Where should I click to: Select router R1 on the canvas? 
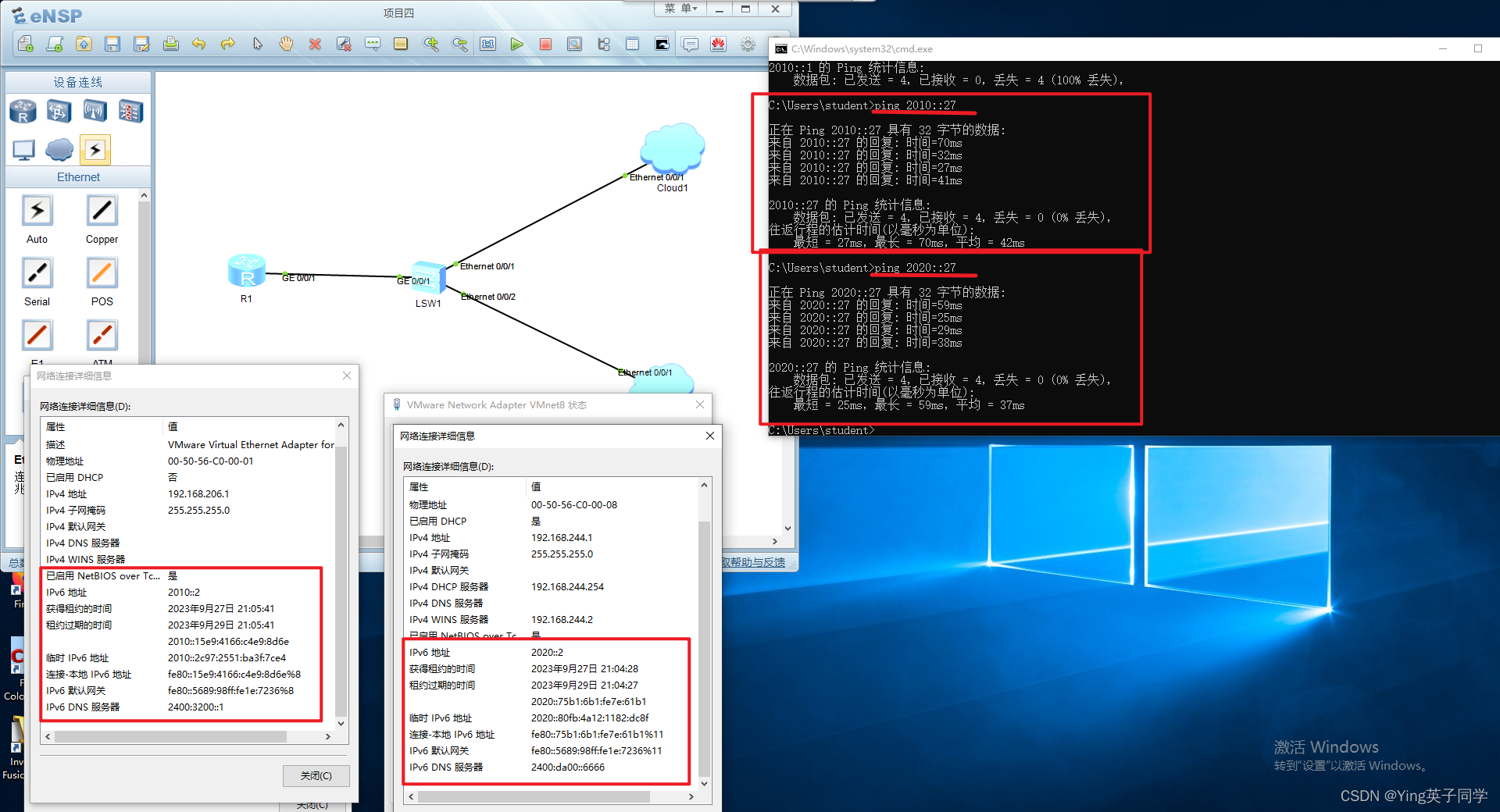246,272
